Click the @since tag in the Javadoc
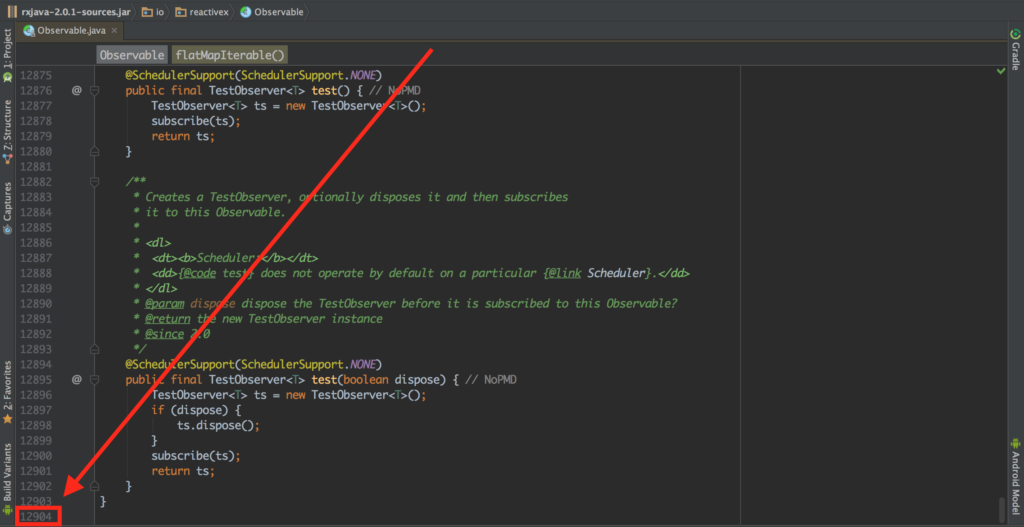Viewport: 1024px width, 527px height. click(x=164, y=334)
